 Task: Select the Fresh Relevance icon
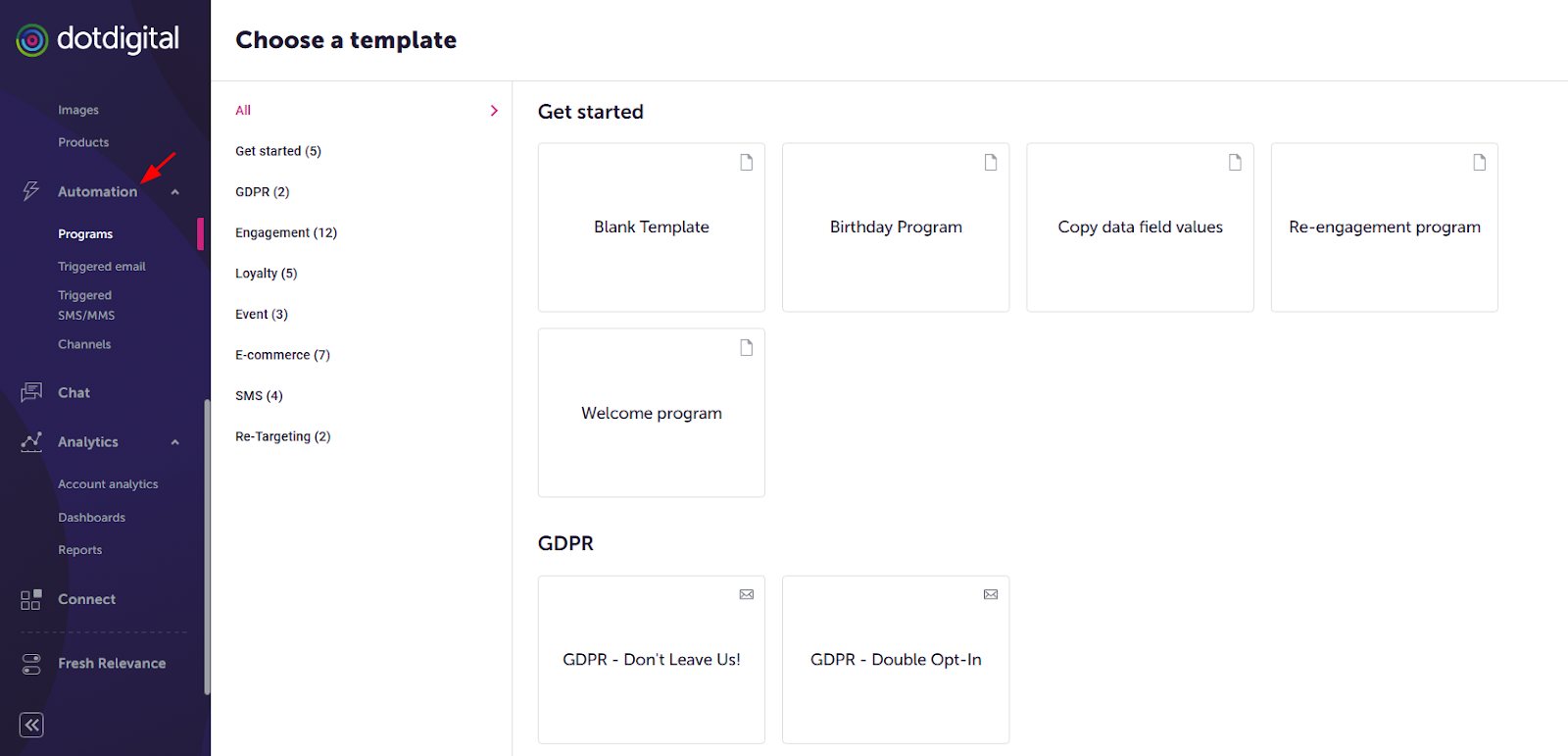(x=30, y=664)
